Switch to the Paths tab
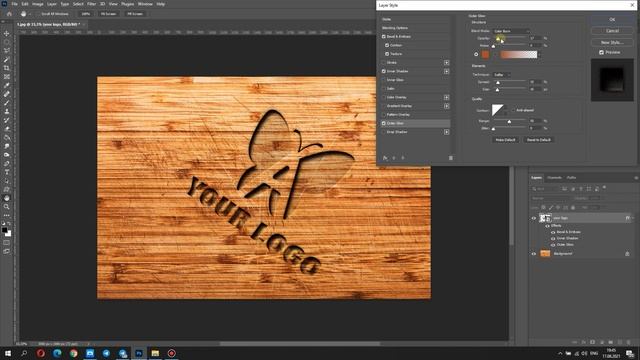Image resolution: width=640 pixels, height=360 pixels. click(x=571, y=178)
